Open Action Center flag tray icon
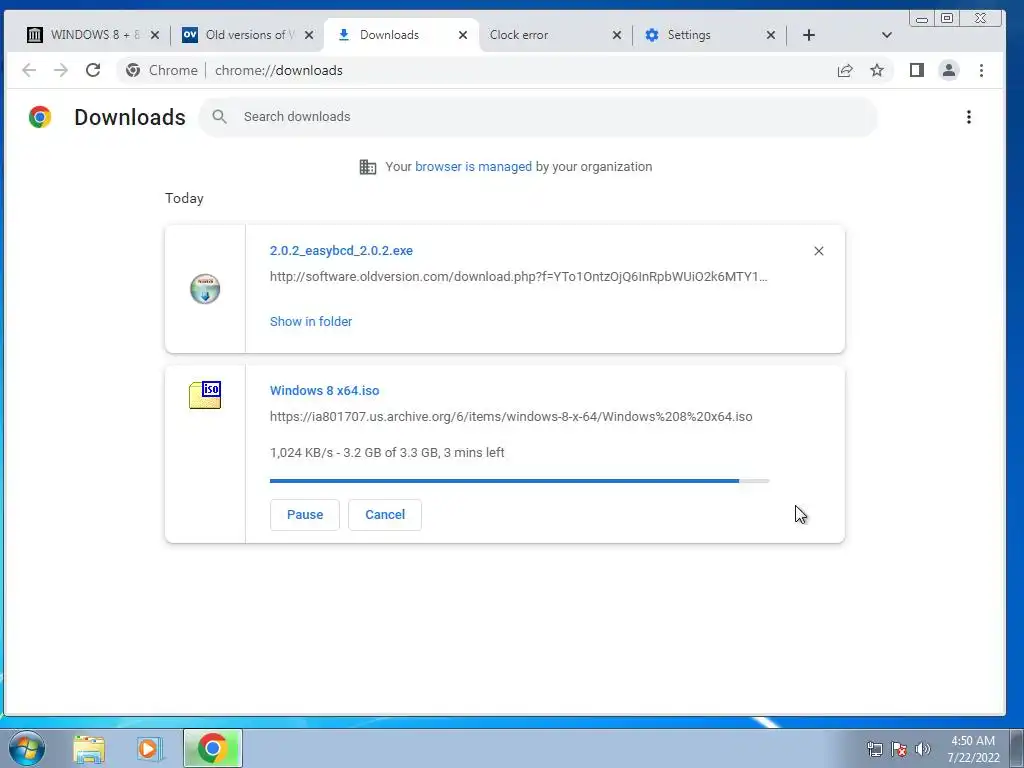Screen dimensions: 1024x768 (x=899, y=749)
